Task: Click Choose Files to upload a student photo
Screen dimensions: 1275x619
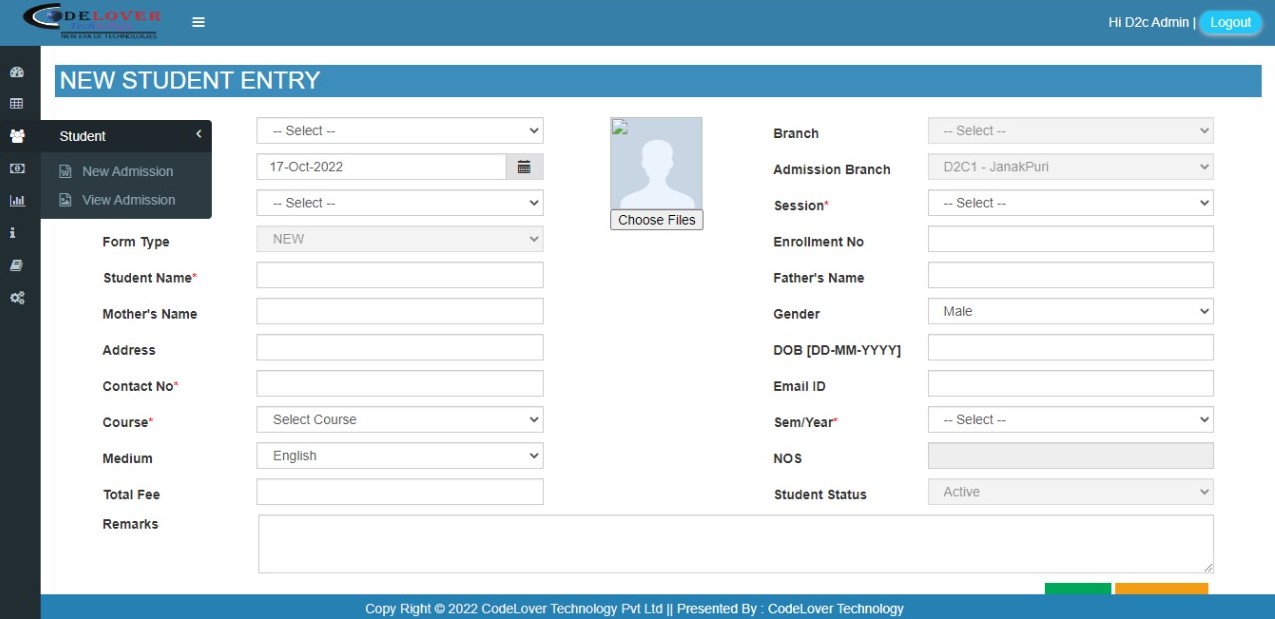Action: (656, 219)
